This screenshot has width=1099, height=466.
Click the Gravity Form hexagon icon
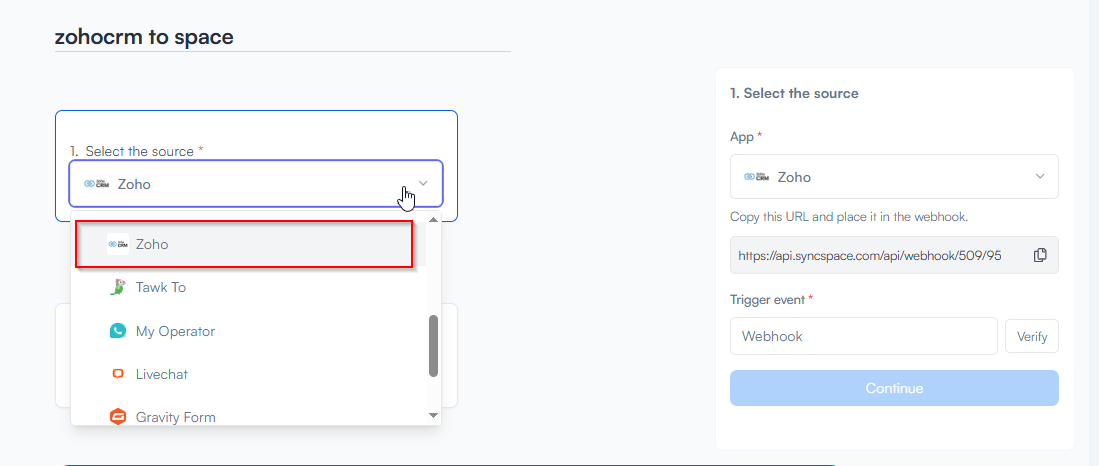point(118,417)
